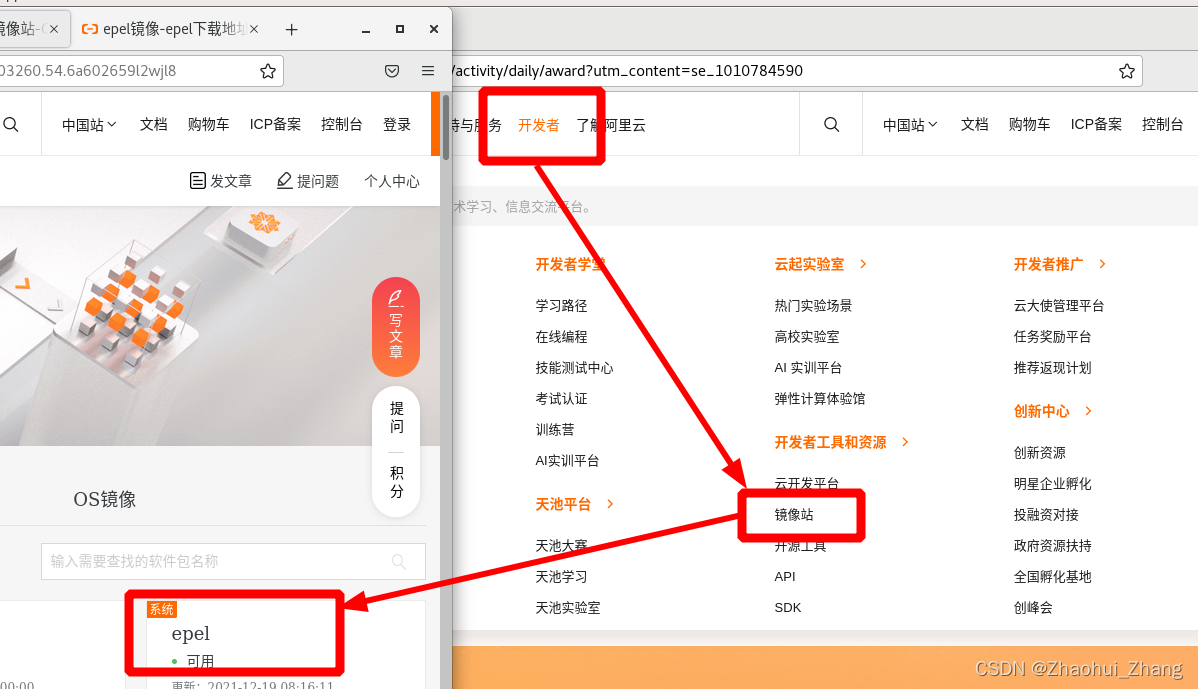Open 明星企业孵化 link
The width and height of the screenshot is (1198, 689).
pyautogui.click(x=1052, y=484)
